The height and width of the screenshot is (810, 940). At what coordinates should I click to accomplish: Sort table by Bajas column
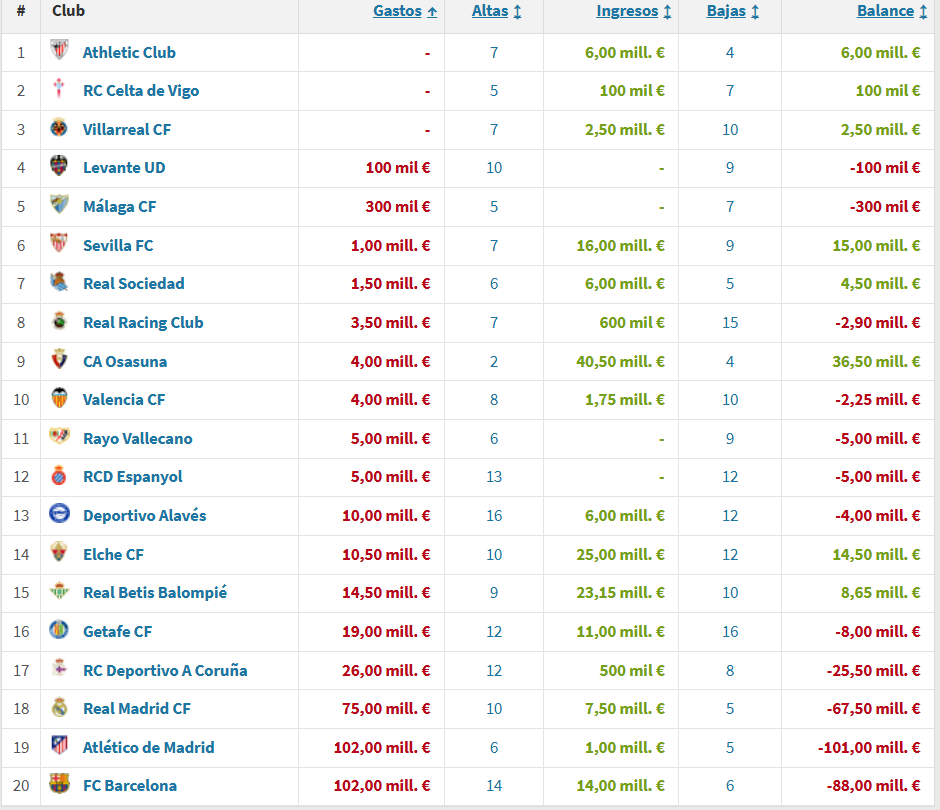(x=733, y=11)
